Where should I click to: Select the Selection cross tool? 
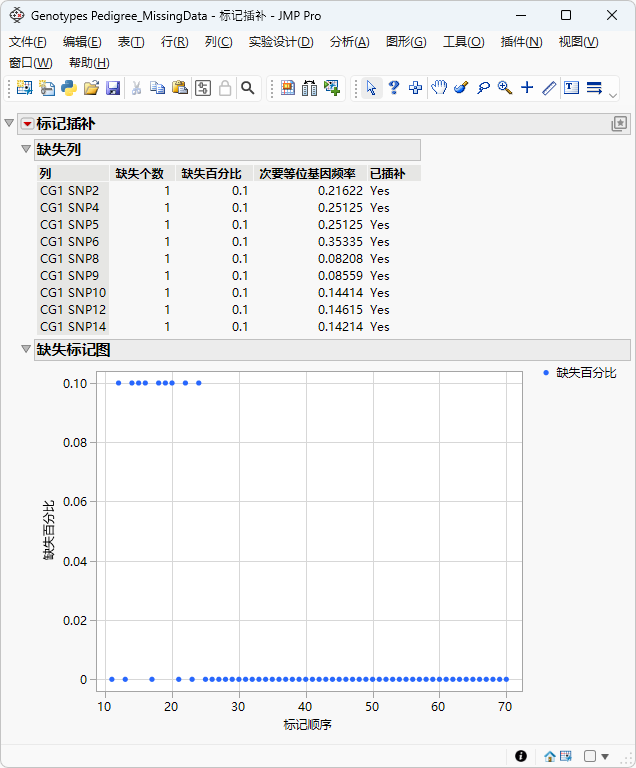point(416,88)
